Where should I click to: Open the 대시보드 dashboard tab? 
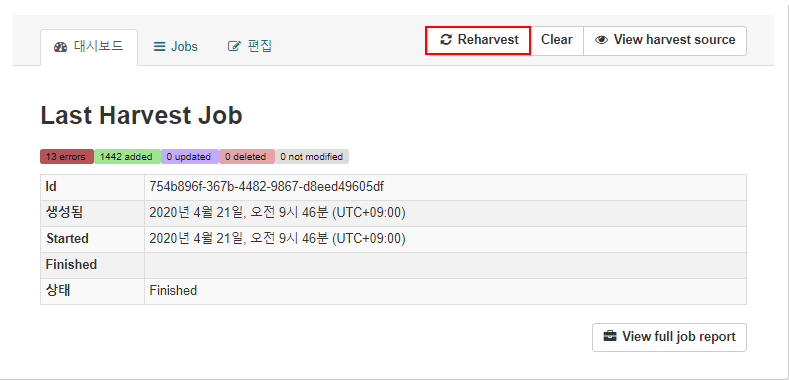[89, 47]
